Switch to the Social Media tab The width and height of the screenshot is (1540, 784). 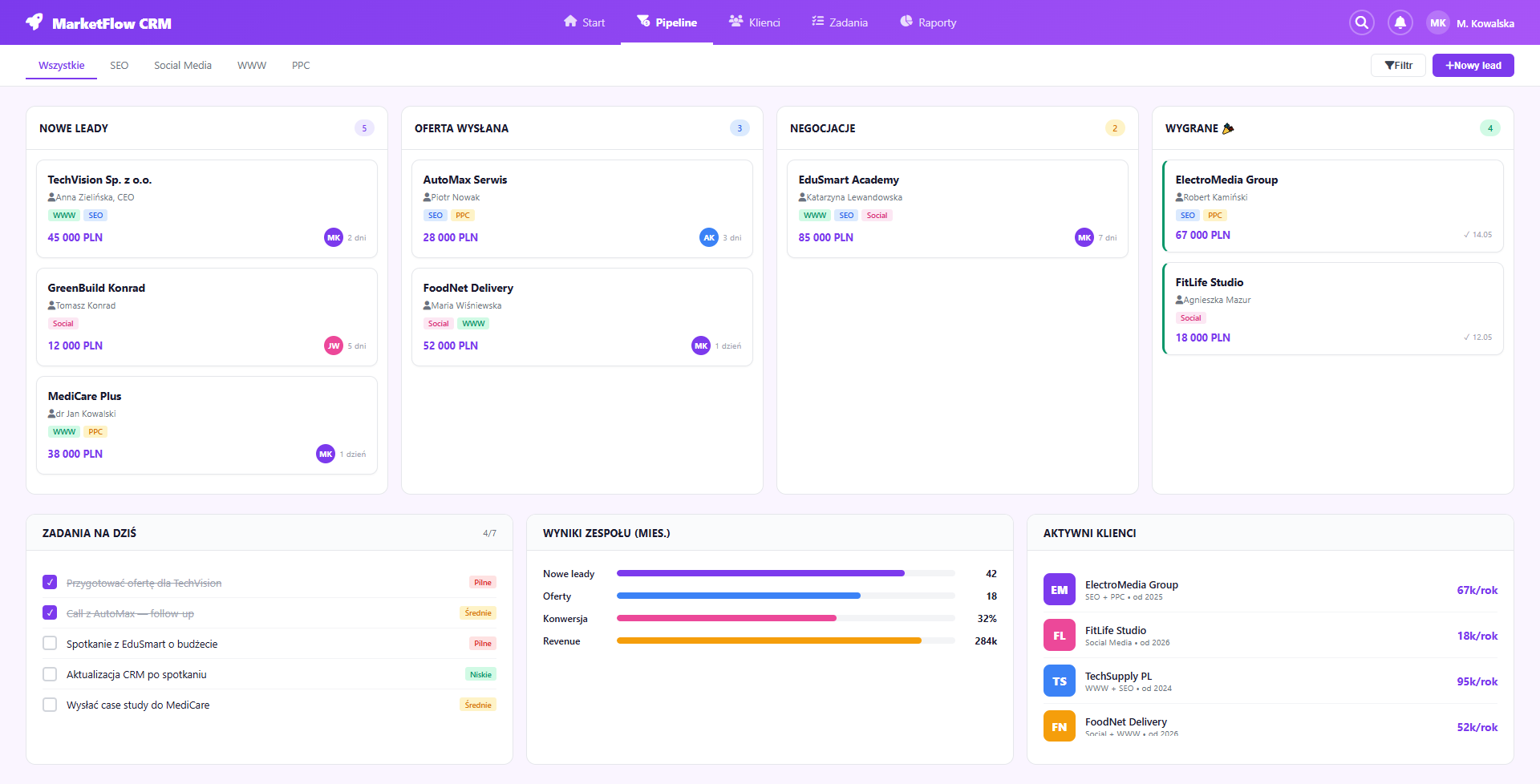[183, 66]
